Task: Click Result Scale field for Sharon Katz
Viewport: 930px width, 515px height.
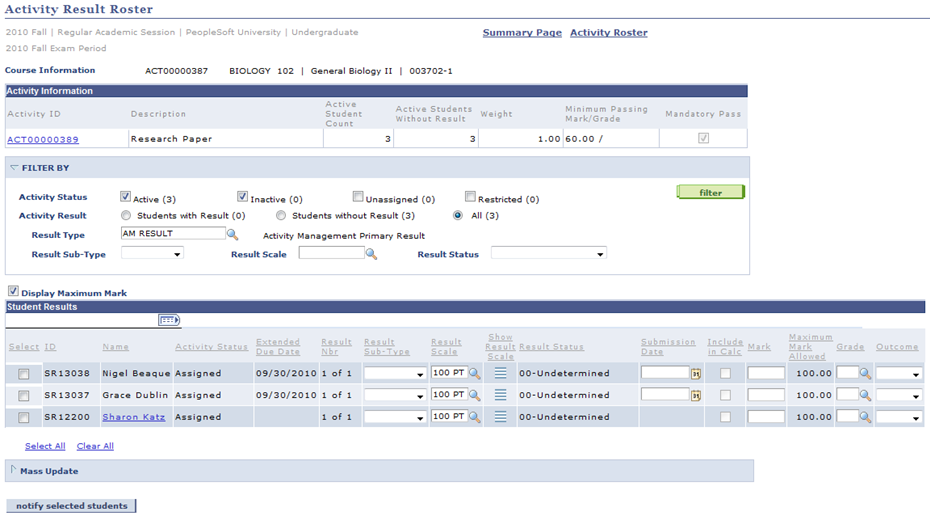Action: tap(450, 417)
